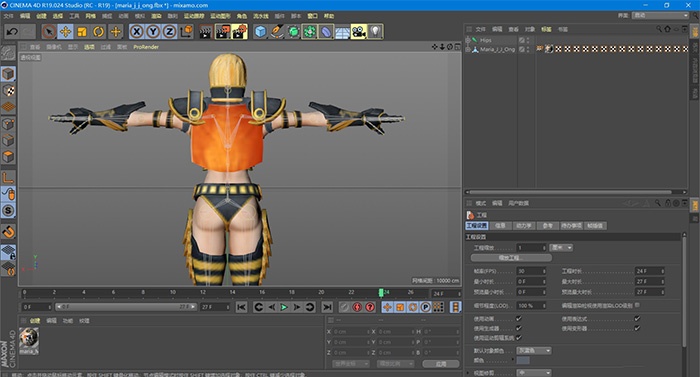700x377 pixels.
Task: Click the object color swatch
Action: click(x=523, y=360)
